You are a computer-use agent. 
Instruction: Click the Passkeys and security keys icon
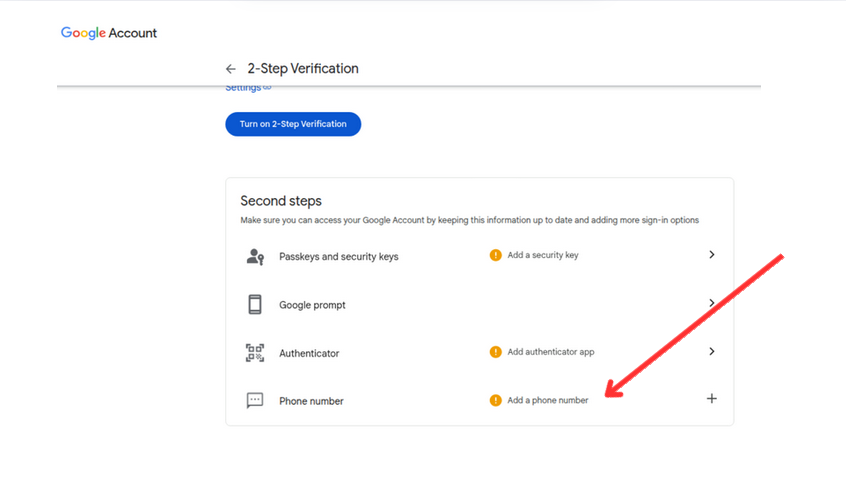pyautogui.click(x=255, y=257)
